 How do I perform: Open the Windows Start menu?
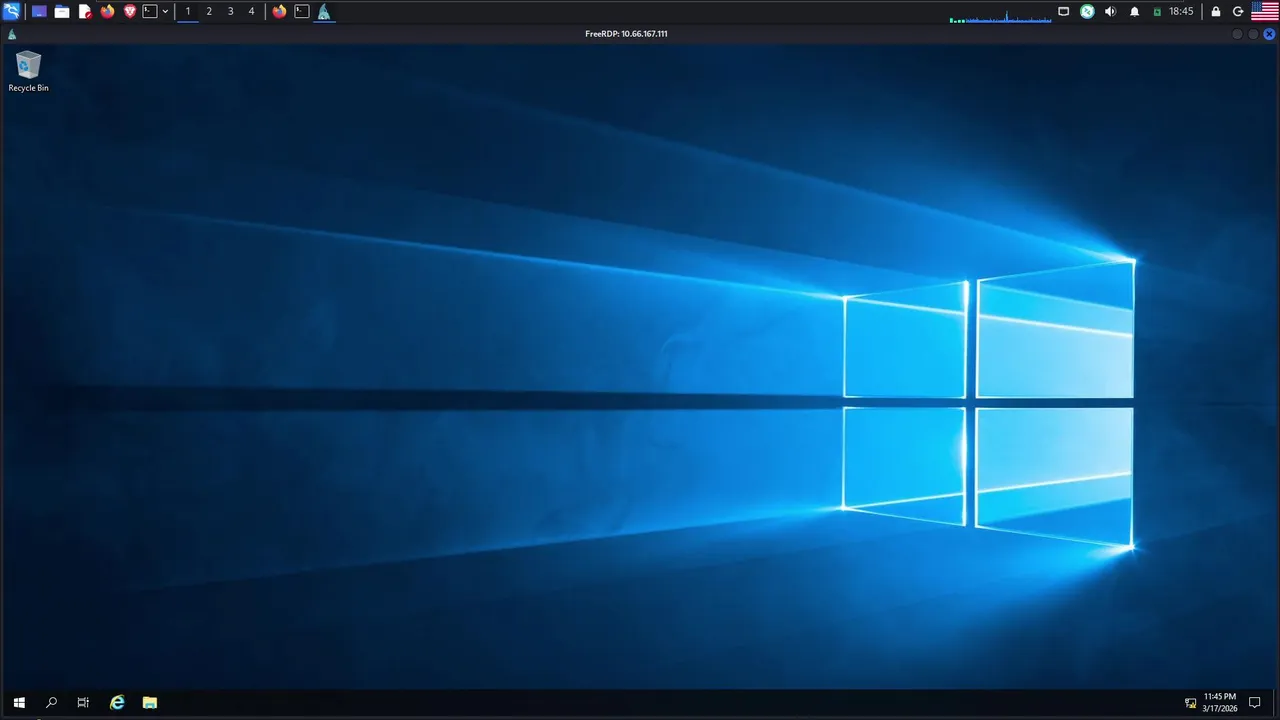(x=19, y=703)
